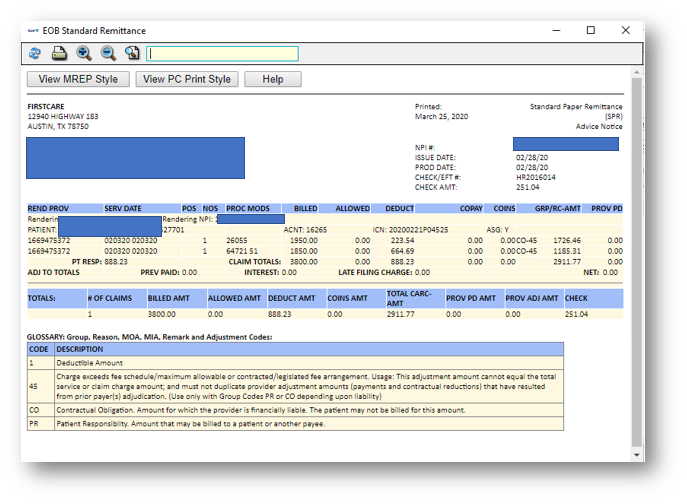Click the refresh icon in the toolbar
This screenshot has width=687, height=504.
pyautogui.click(x=35, y=53)
